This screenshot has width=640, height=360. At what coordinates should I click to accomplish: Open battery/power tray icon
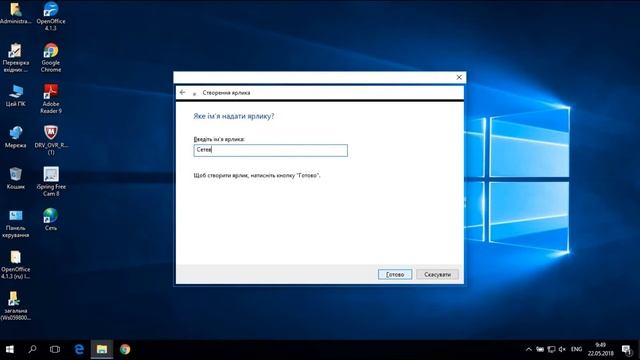click(x=540, y=349)
